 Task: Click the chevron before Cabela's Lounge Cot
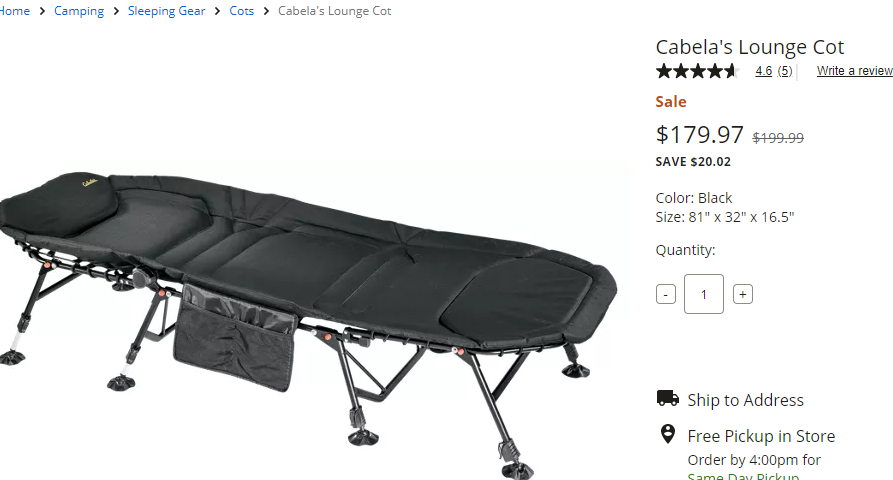click(x=266, y=11)
